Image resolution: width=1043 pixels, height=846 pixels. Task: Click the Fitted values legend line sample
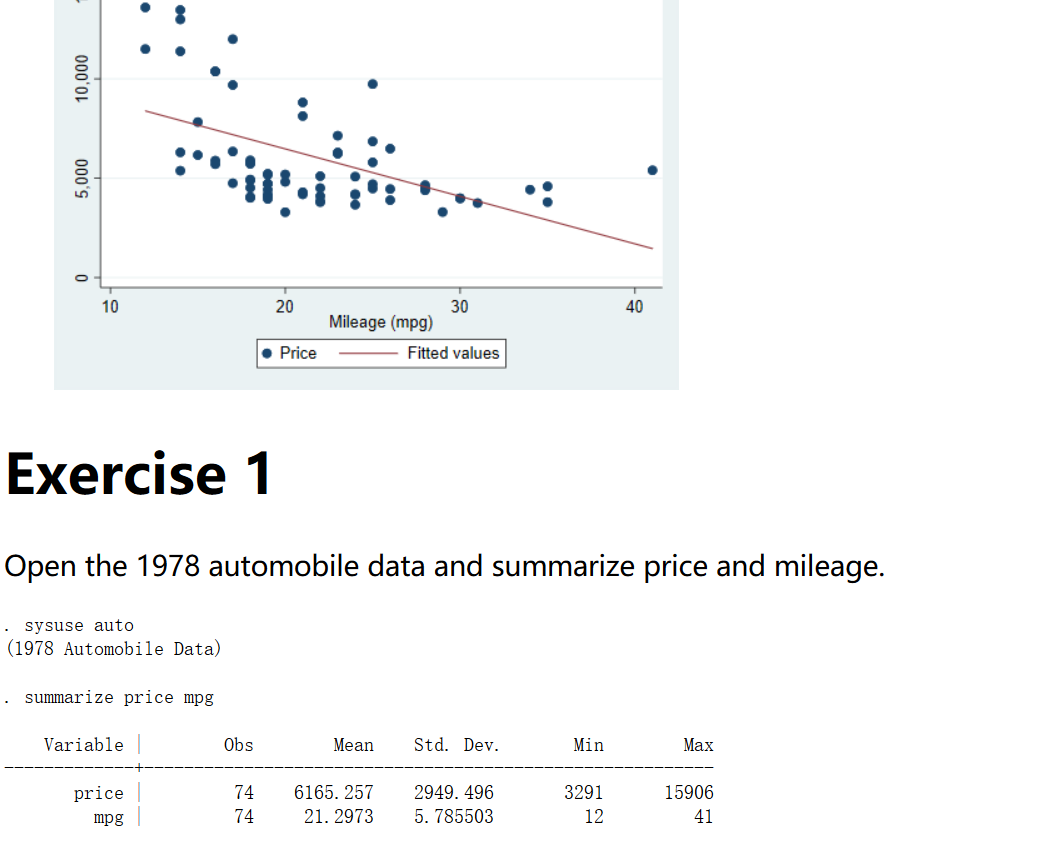tap(369, 353)
